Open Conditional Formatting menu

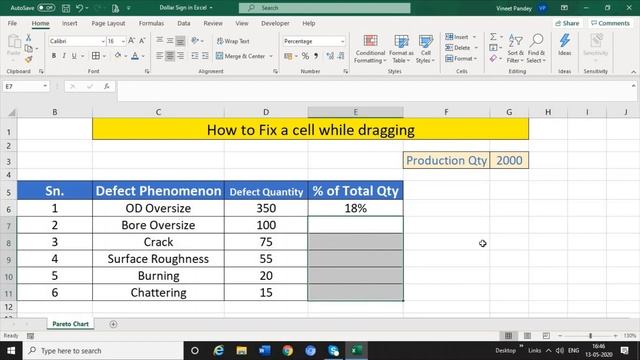[370, 49]
